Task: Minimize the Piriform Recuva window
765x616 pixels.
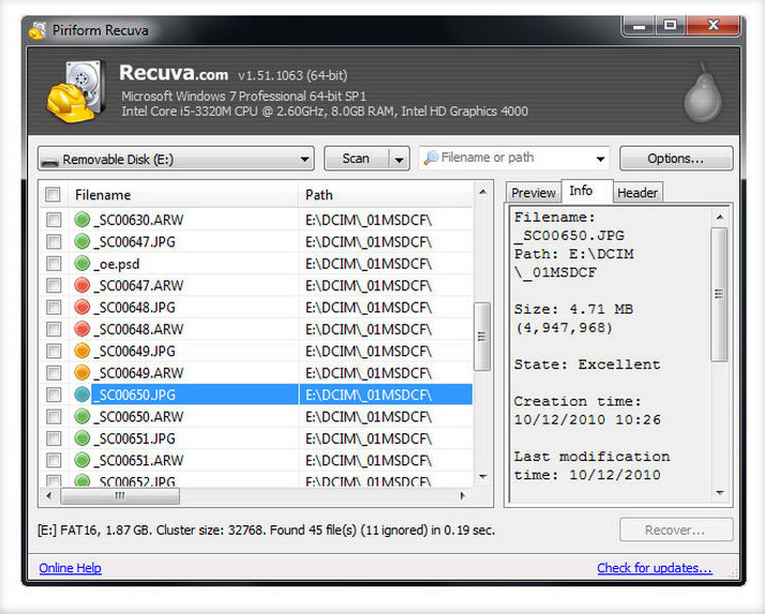Action: click(x=640, y=26)
